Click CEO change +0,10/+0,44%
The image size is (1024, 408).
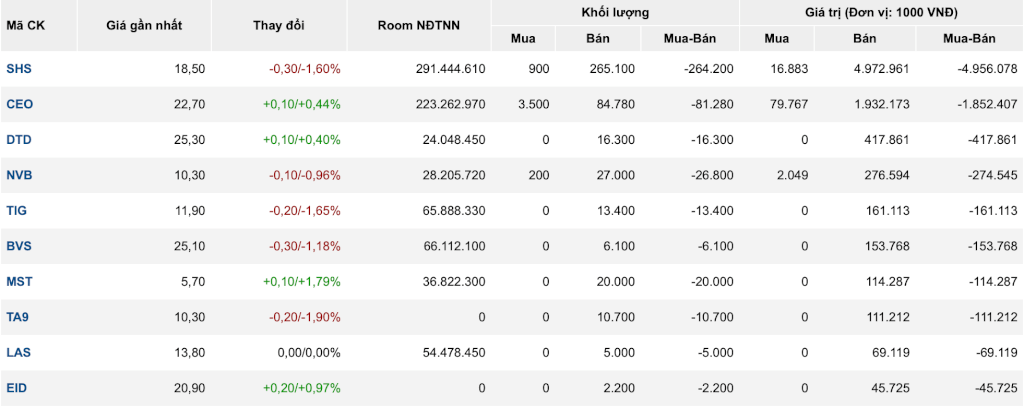click(302, 104)
